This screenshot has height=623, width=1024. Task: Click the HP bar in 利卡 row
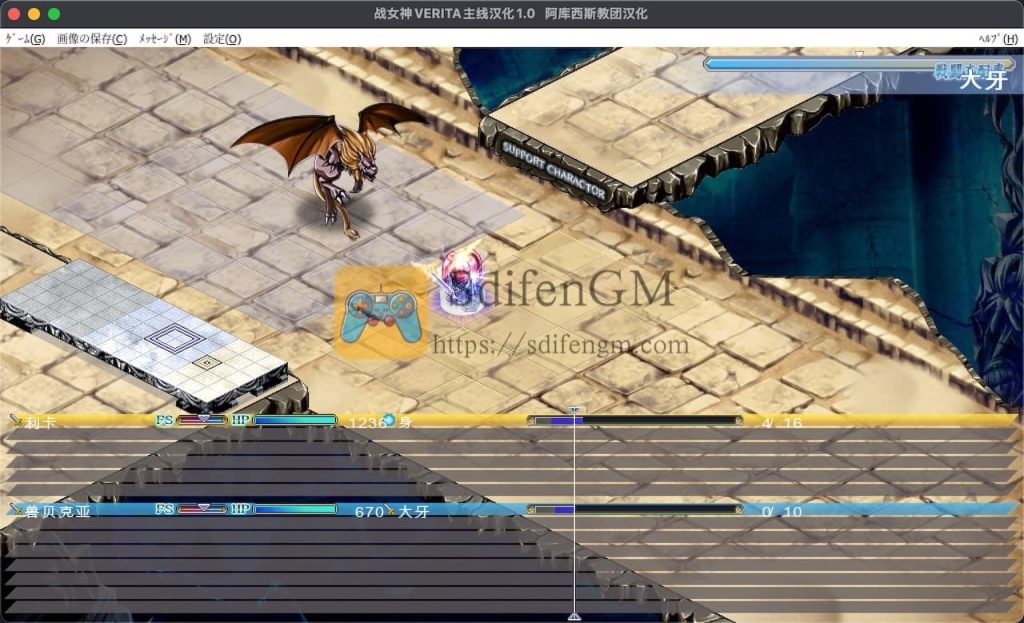[295, 421]
